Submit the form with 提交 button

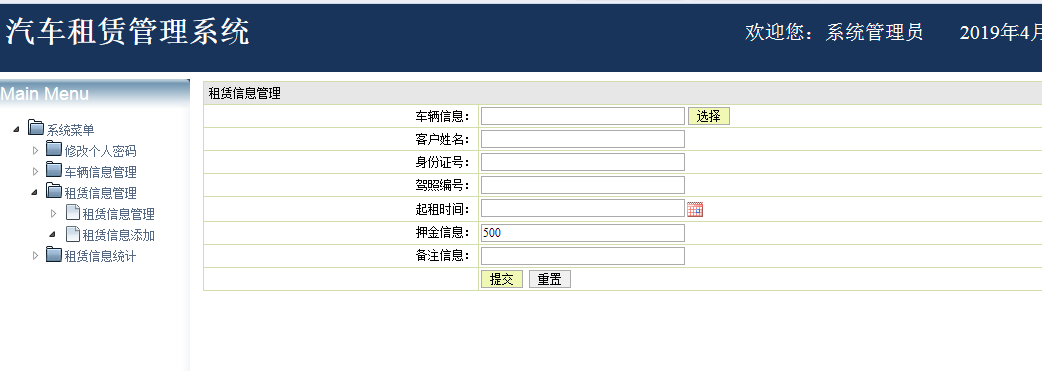502,279
